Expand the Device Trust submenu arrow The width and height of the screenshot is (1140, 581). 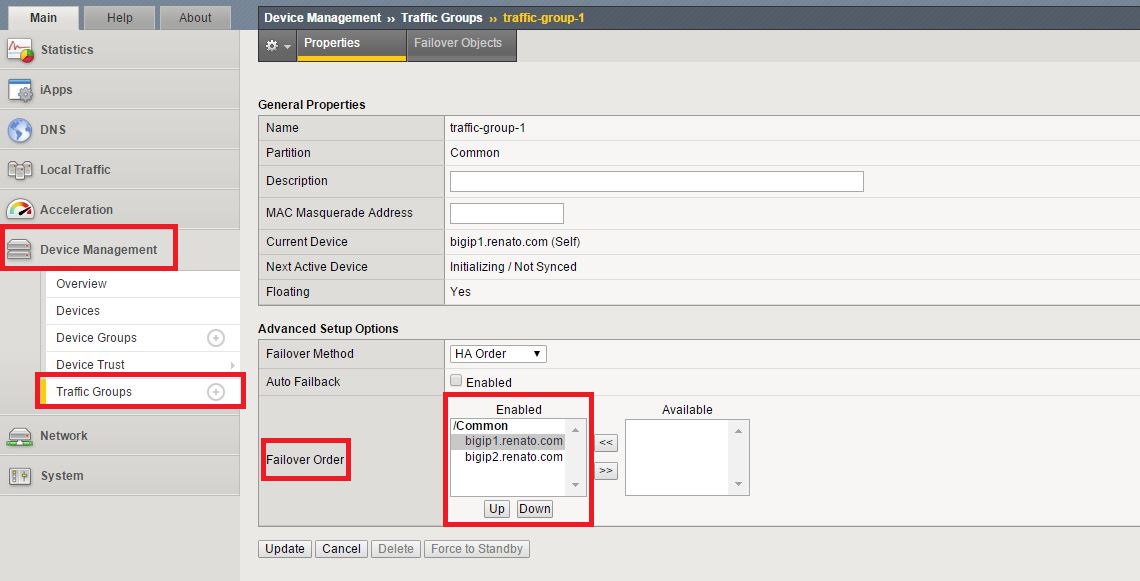(233, 365)
